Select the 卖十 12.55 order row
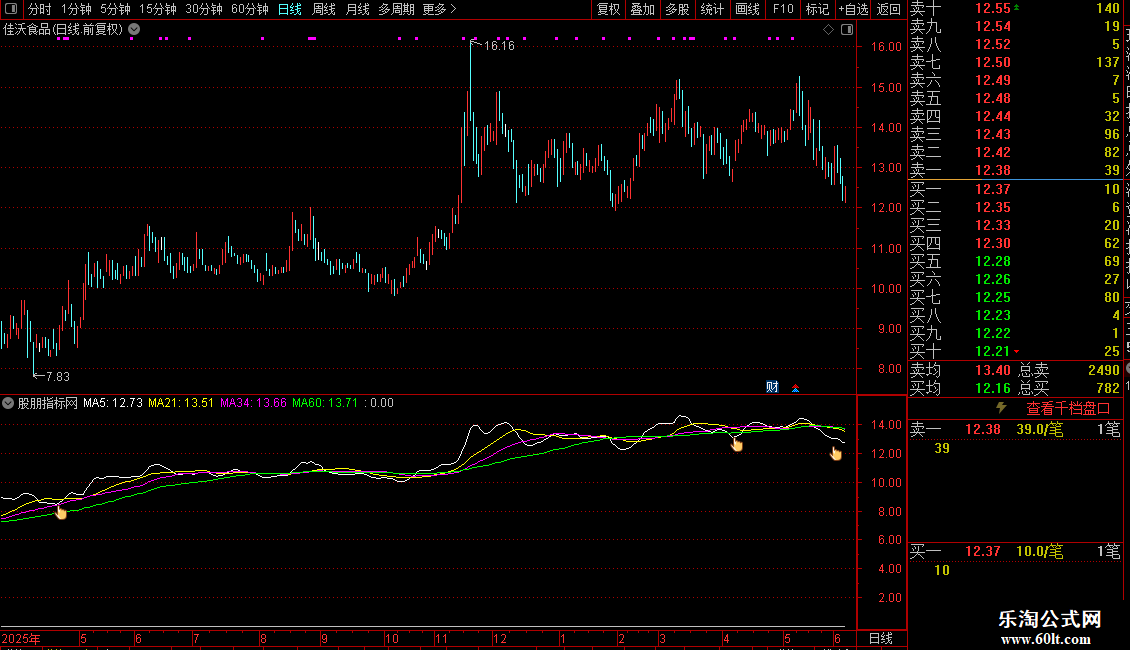This screenshot has height=650, width=1130. 1015,9
